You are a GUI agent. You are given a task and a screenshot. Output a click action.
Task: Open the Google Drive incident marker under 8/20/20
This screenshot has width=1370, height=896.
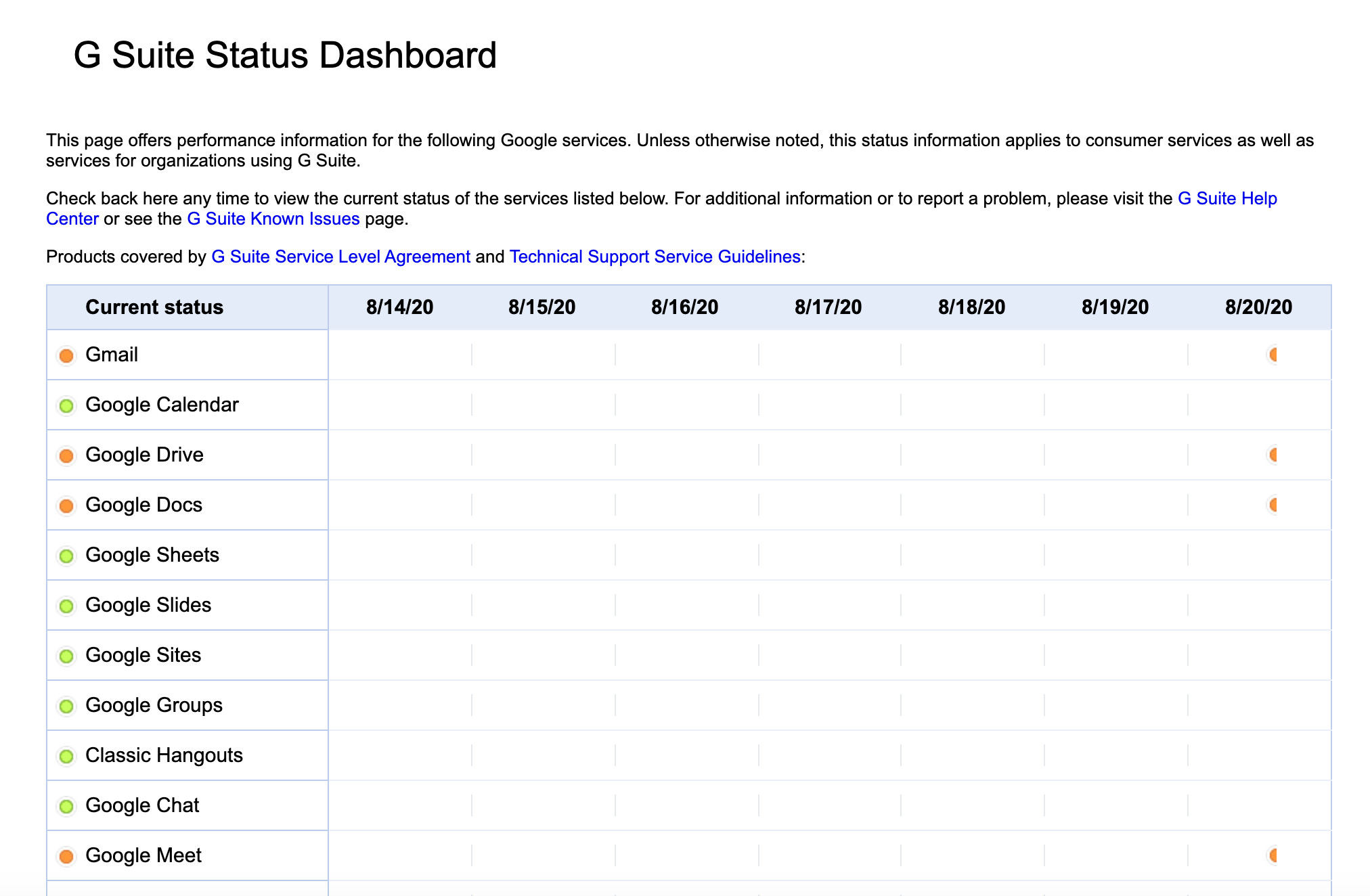point(1273,455)
